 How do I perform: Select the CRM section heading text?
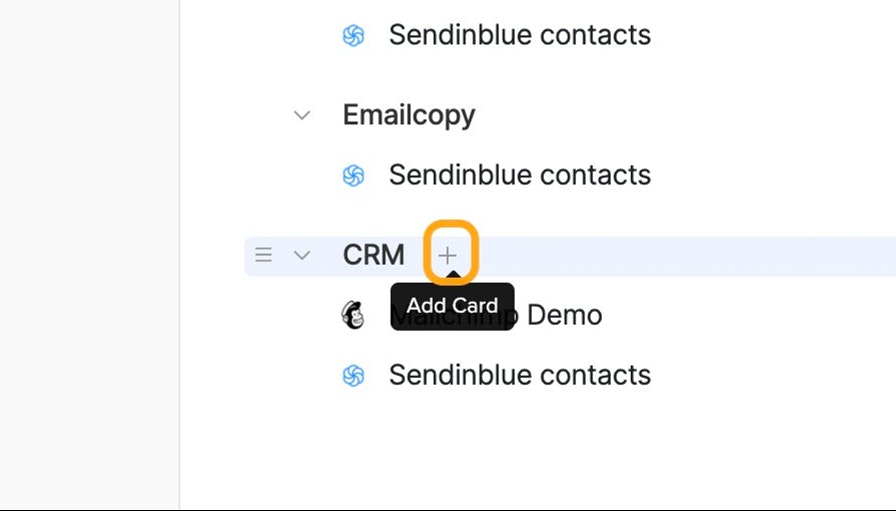374,255
